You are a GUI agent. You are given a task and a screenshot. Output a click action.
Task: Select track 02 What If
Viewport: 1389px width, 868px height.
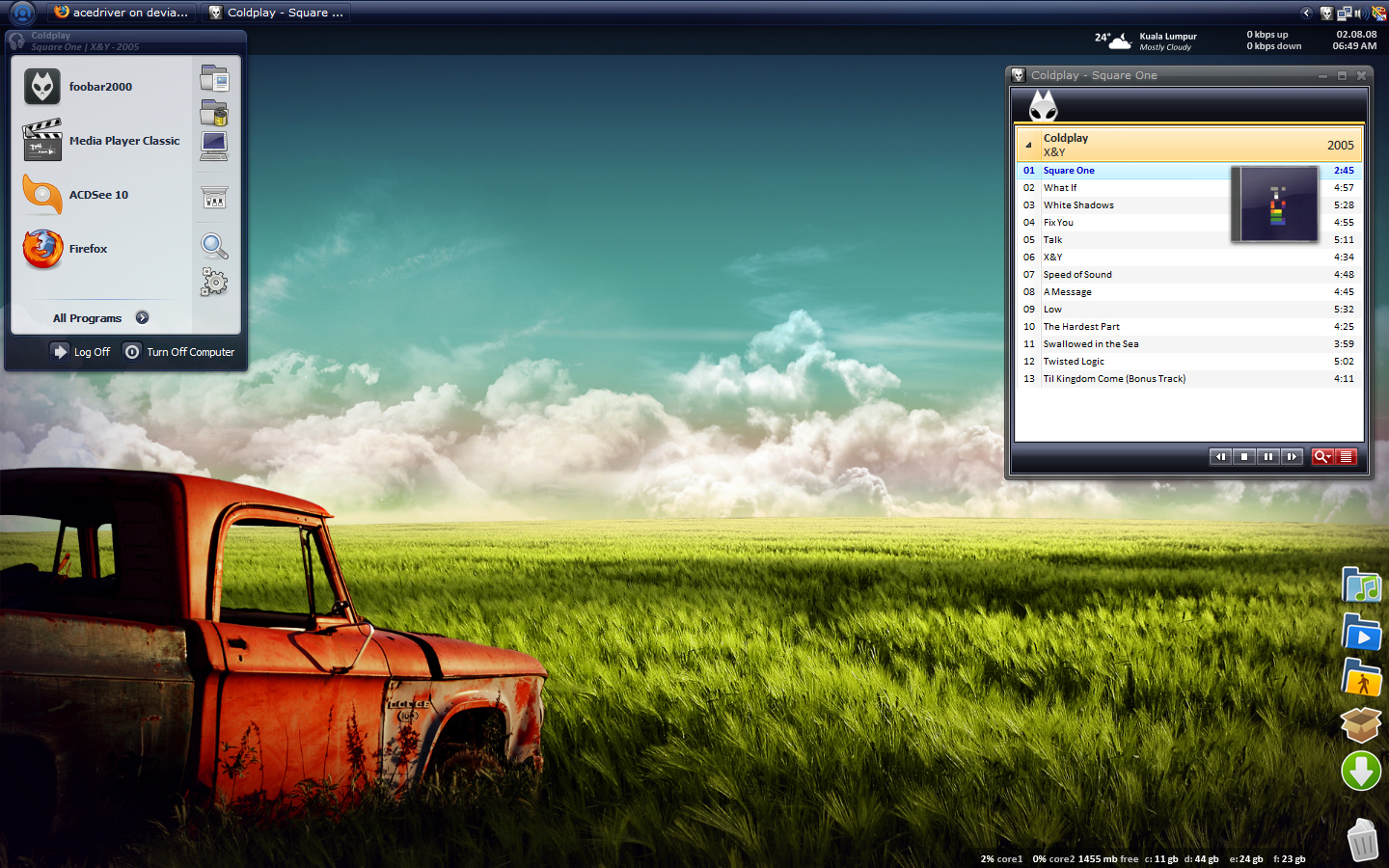point(1188,188)
